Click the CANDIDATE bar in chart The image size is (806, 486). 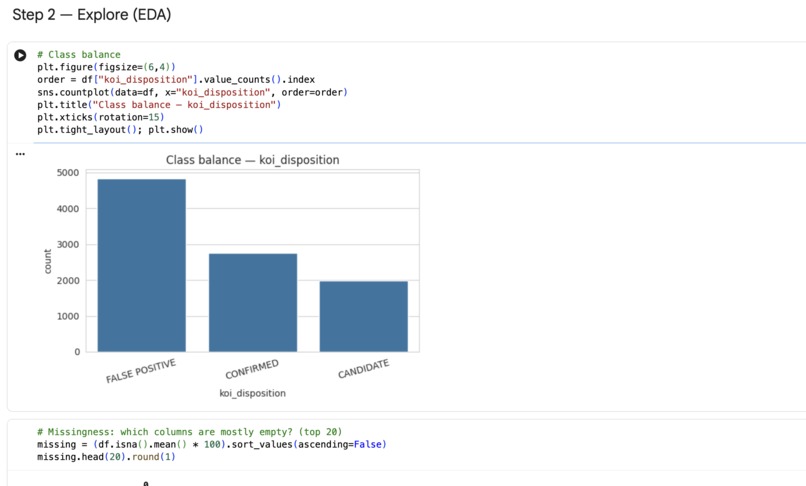point(363,316)
